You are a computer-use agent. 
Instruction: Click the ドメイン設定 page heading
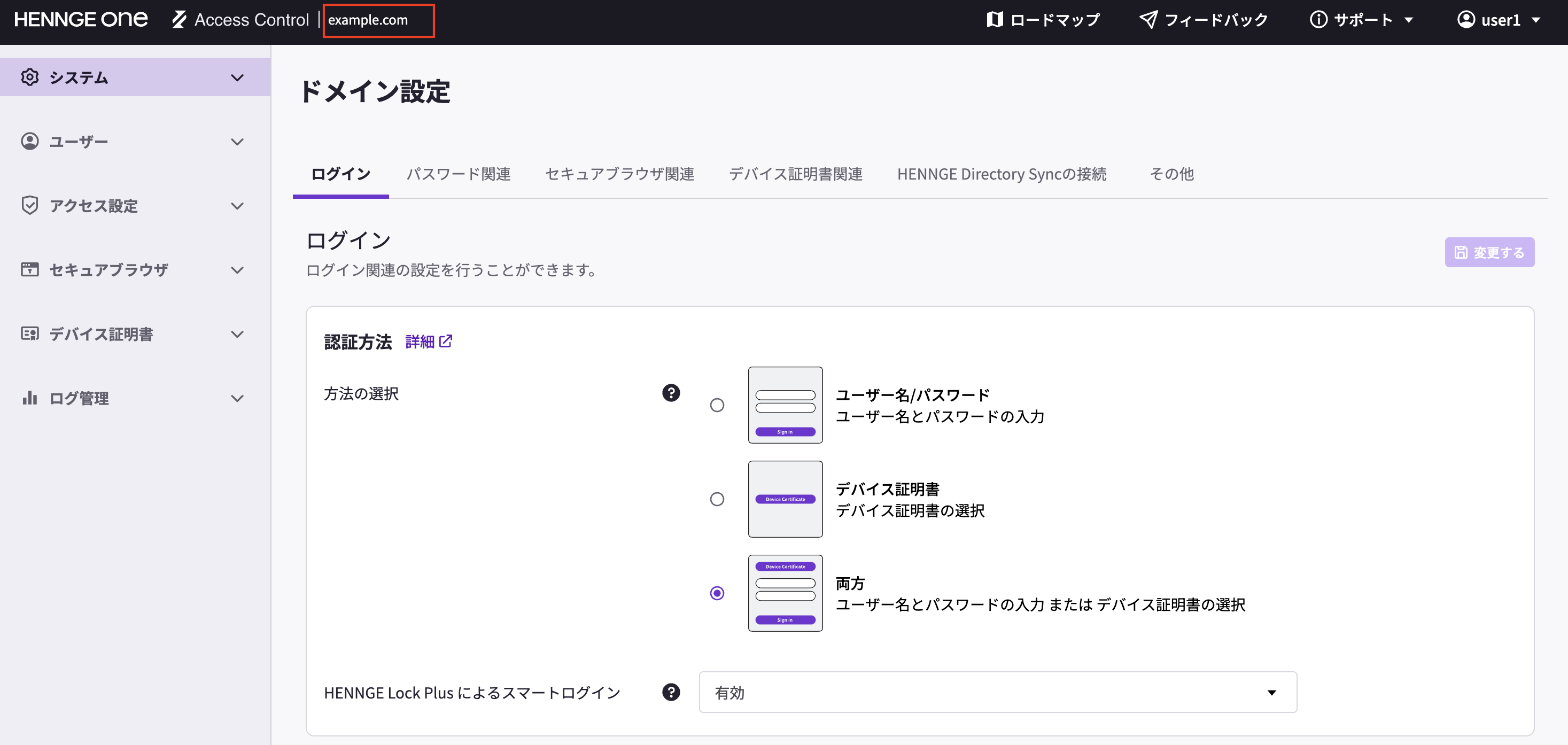tap(375, 92)
